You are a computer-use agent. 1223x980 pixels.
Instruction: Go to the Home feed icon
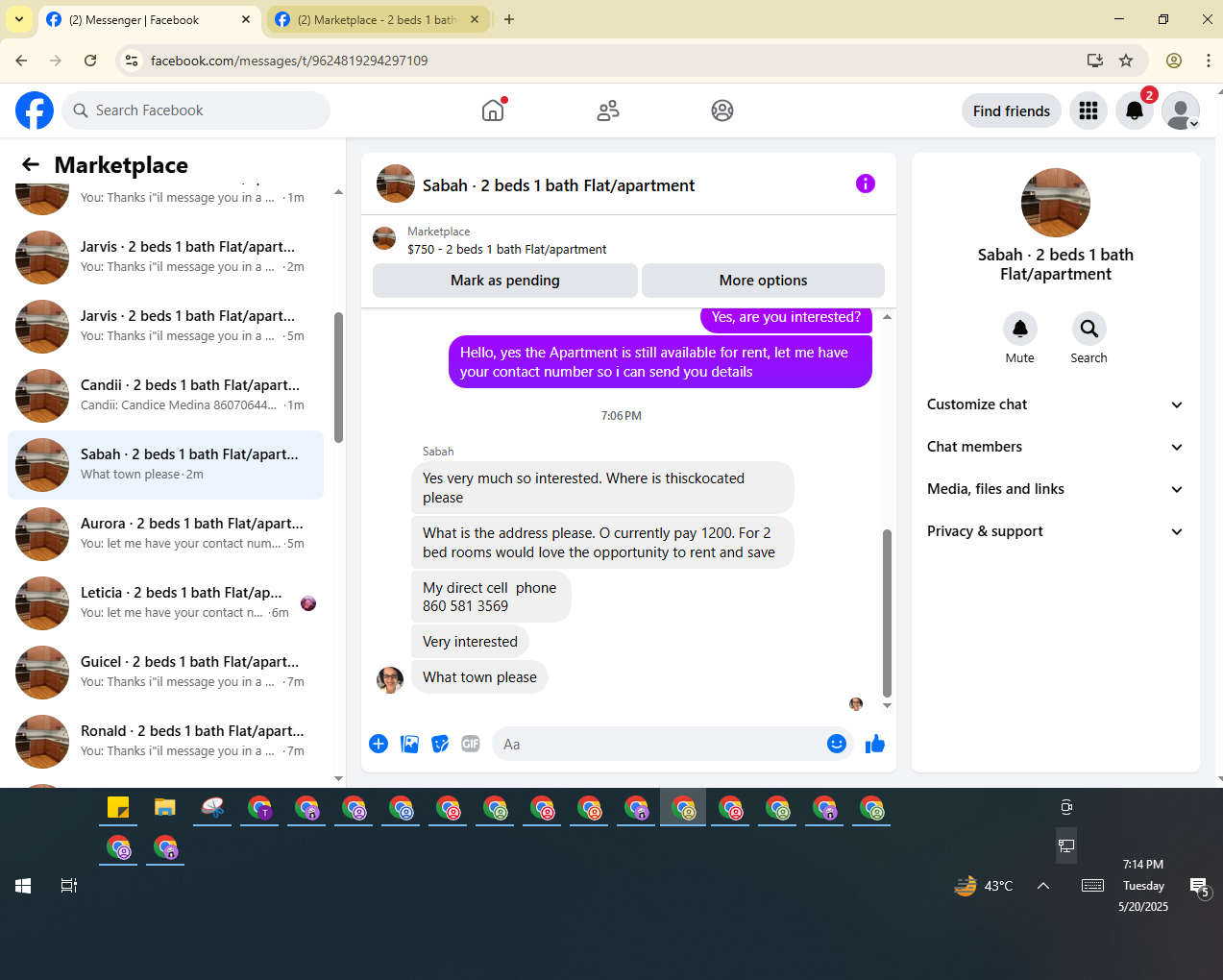(493, 110)
